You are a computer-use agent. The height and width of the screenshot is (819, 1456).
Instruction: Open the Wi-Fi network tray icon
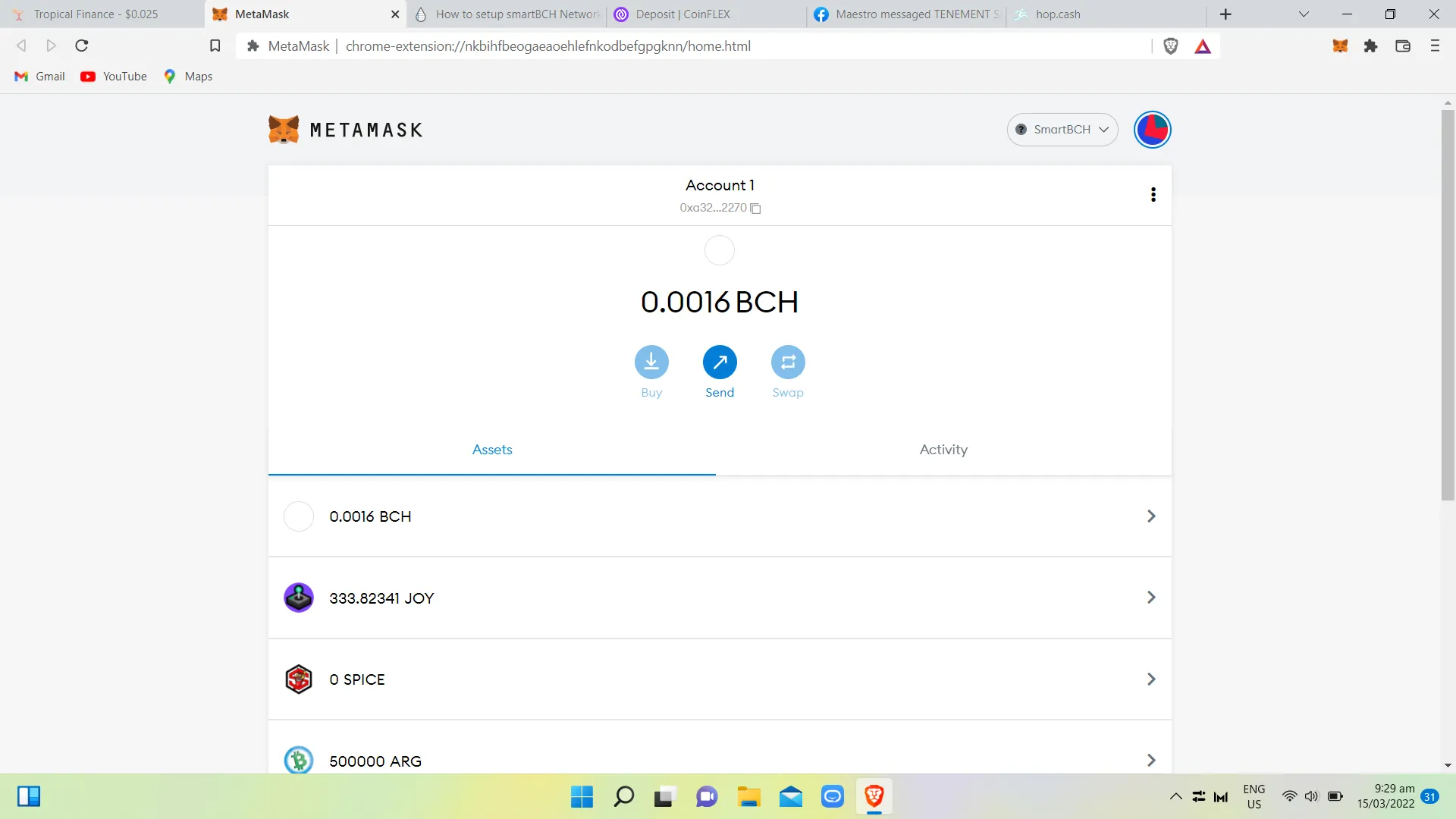coord(1289,796)
